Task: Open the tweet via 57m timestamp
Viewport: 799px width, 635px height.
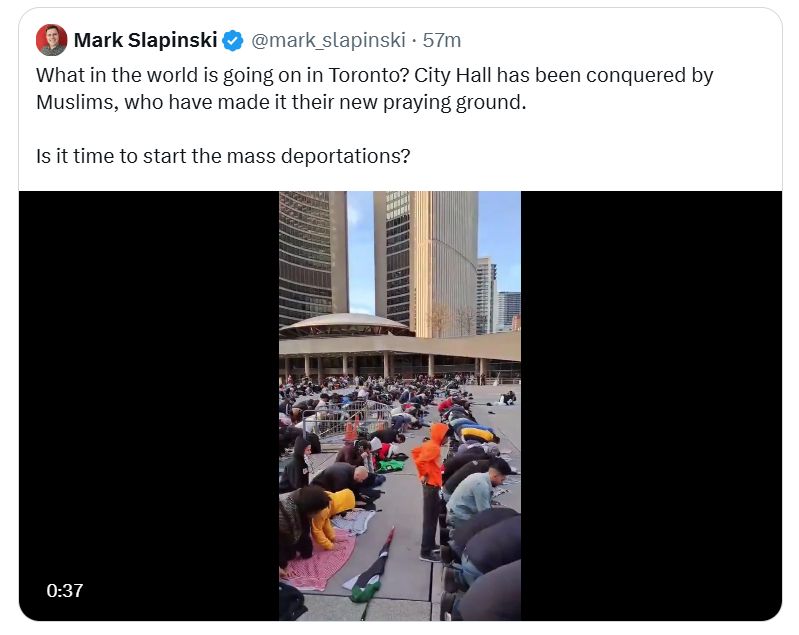Action: pyautogui.click(x=442, y=40)
